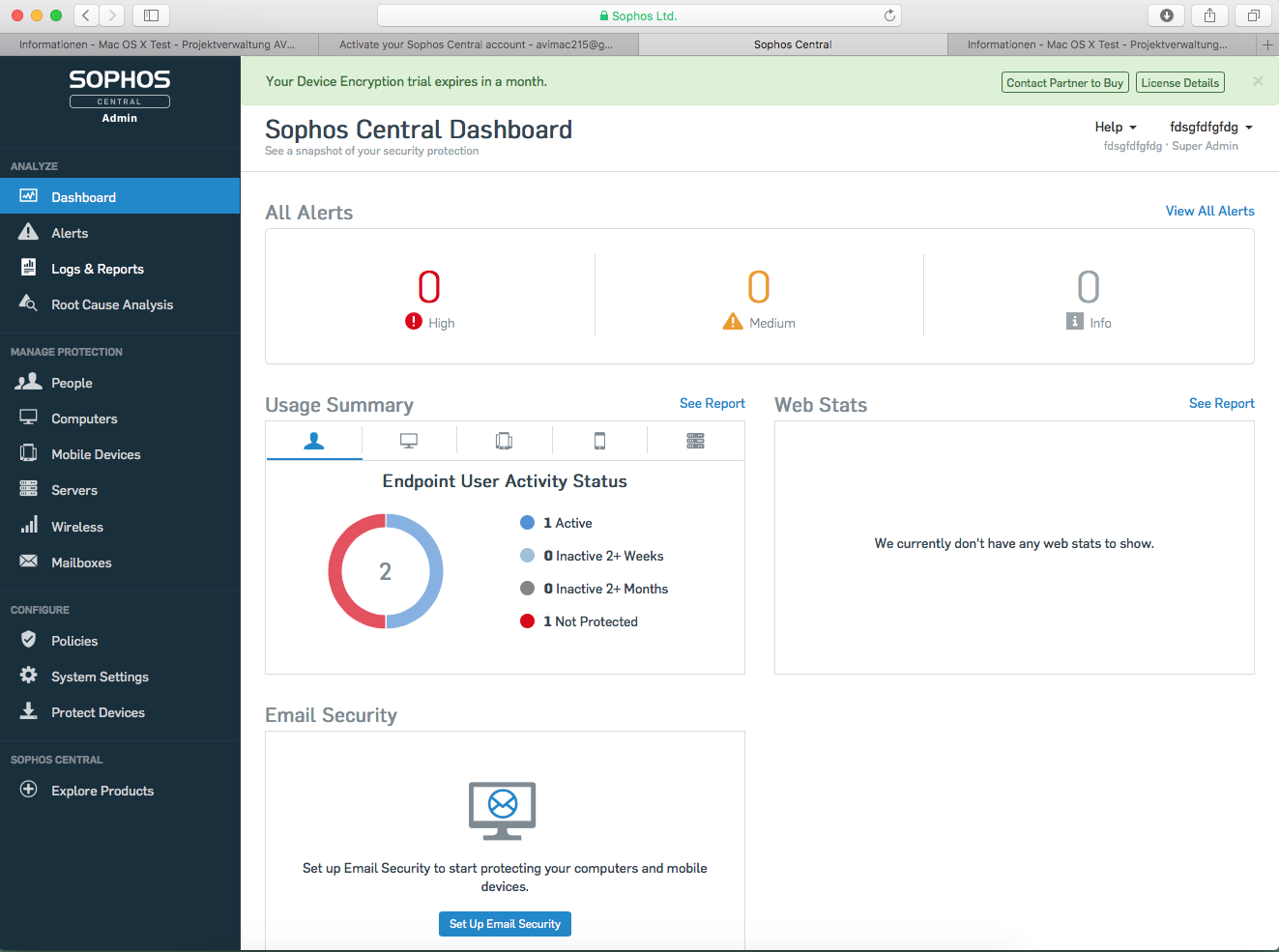Click the red Not Protected legend dot
The image size is (1279, 952).
pos(528,621)
